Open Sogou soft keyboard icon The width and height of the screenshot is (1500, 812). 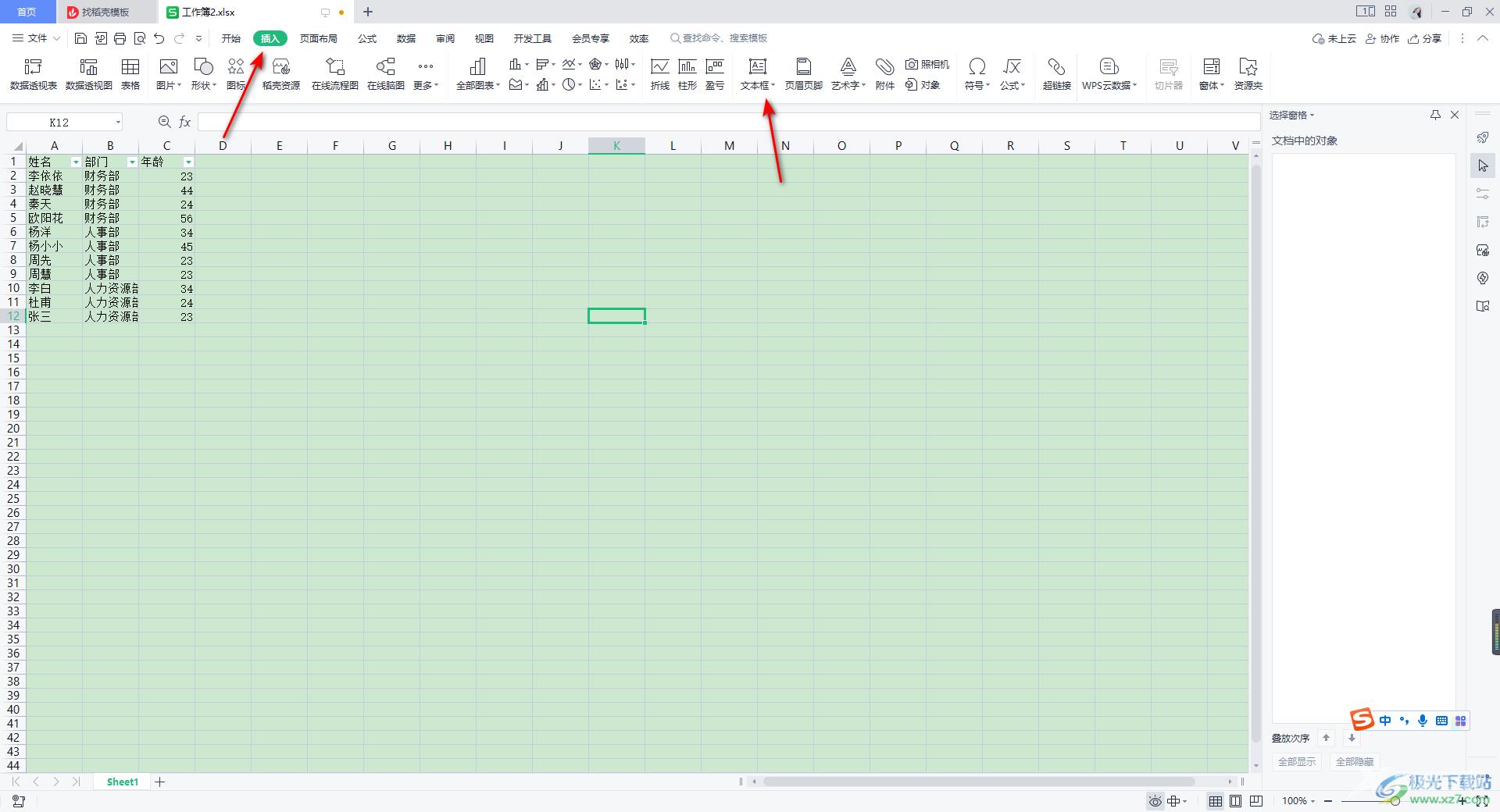click(1441, 721)
